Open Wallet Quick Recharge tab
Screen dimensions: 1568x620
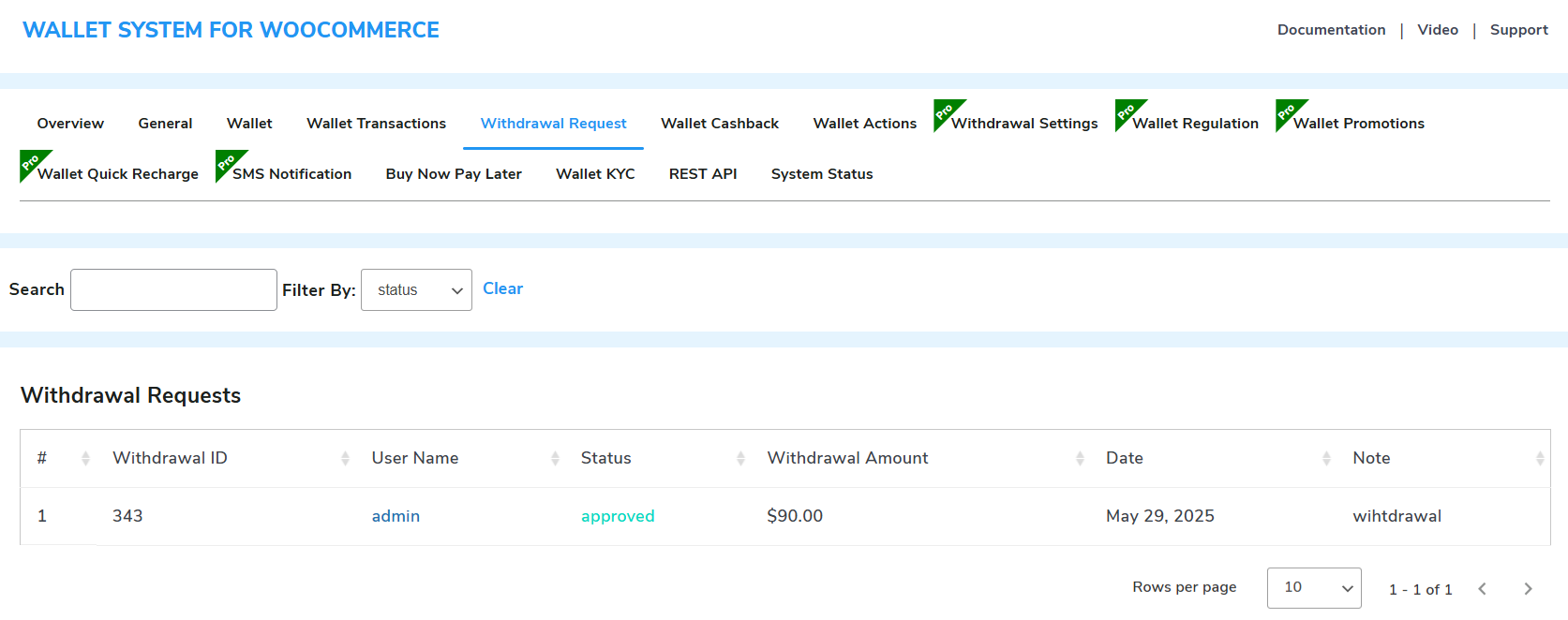118,174
